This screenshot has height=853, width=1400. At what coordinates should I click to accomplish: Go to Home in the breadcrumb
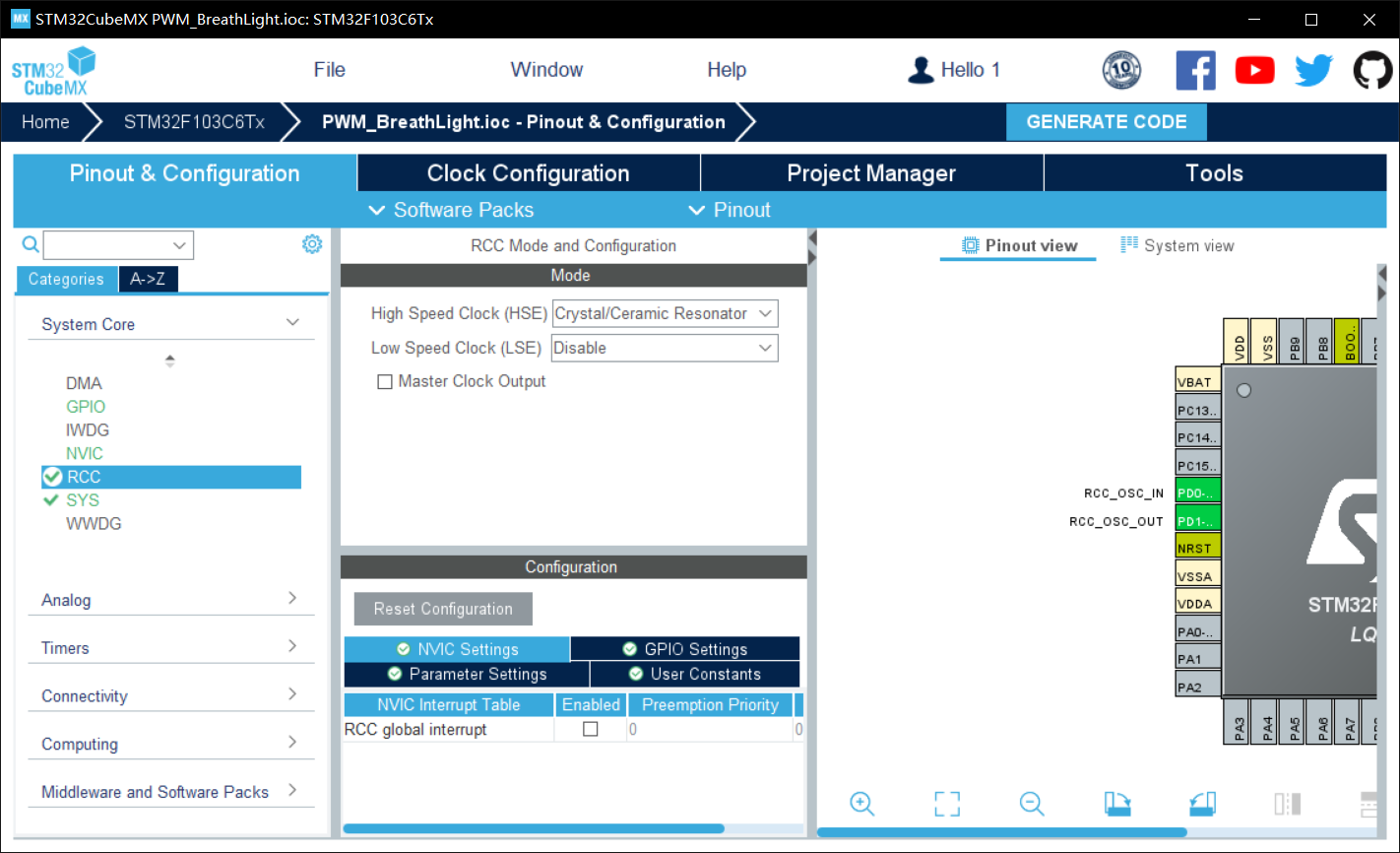45,122
